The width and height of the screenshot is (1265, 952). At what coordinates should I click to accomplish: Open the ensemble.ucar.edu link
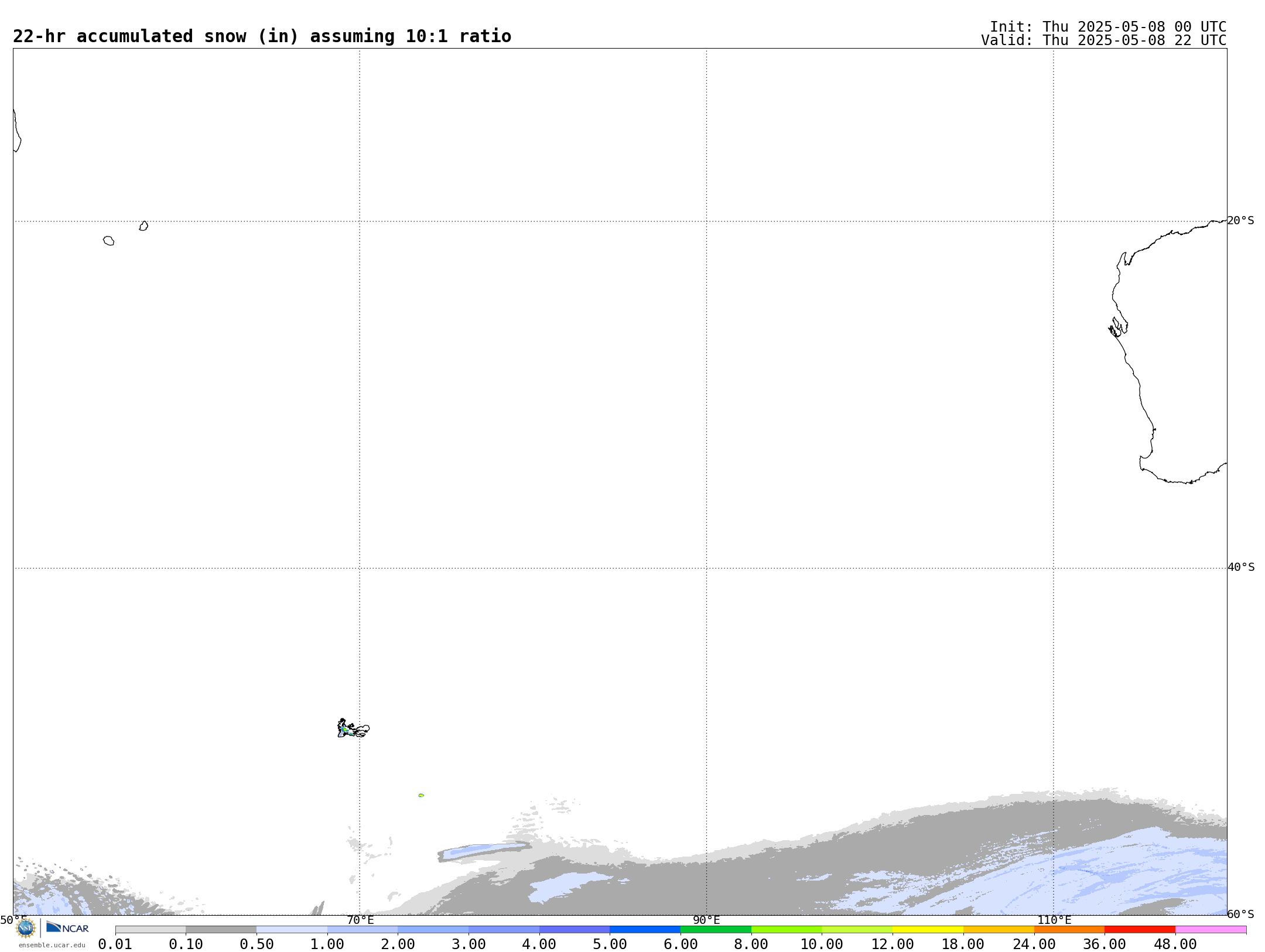pos(52,945)
